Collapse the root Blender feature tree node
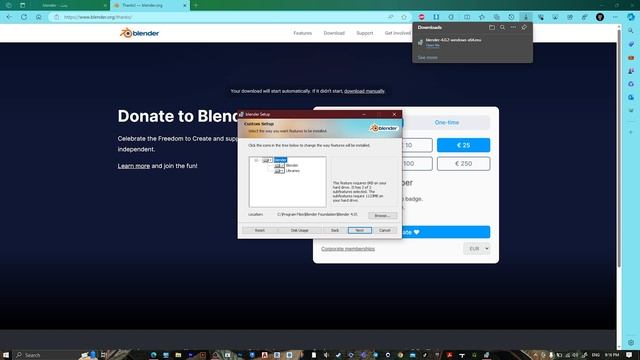Image resolution: width=640 pixels, height=360 pixels. (x=256, y=160)
